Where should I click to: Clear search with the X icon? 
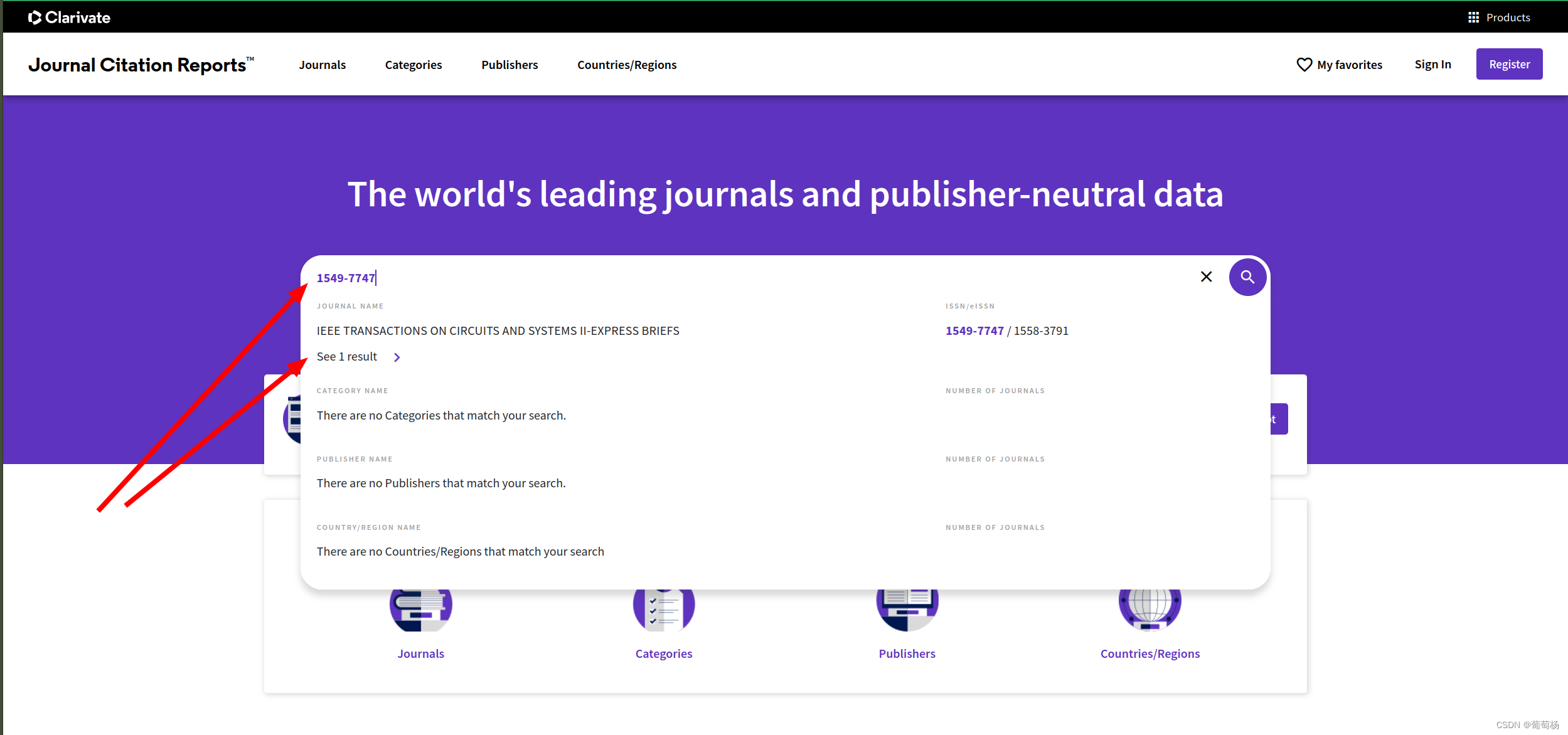[x=1206, y=277]
